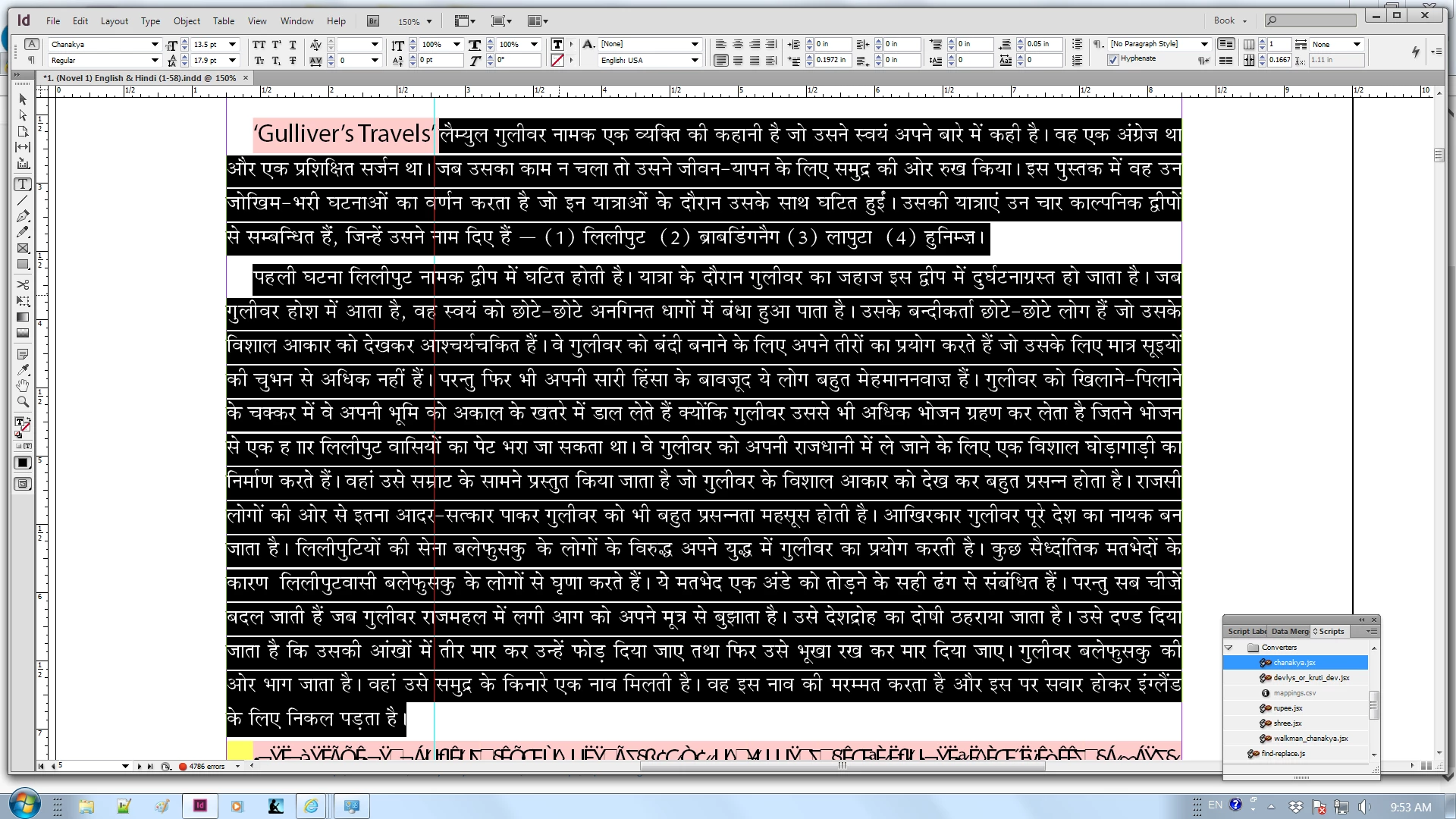1456x819 pixels.
Task: Open the Chanakya font family dropdown
Action: (x=155, y=45)
